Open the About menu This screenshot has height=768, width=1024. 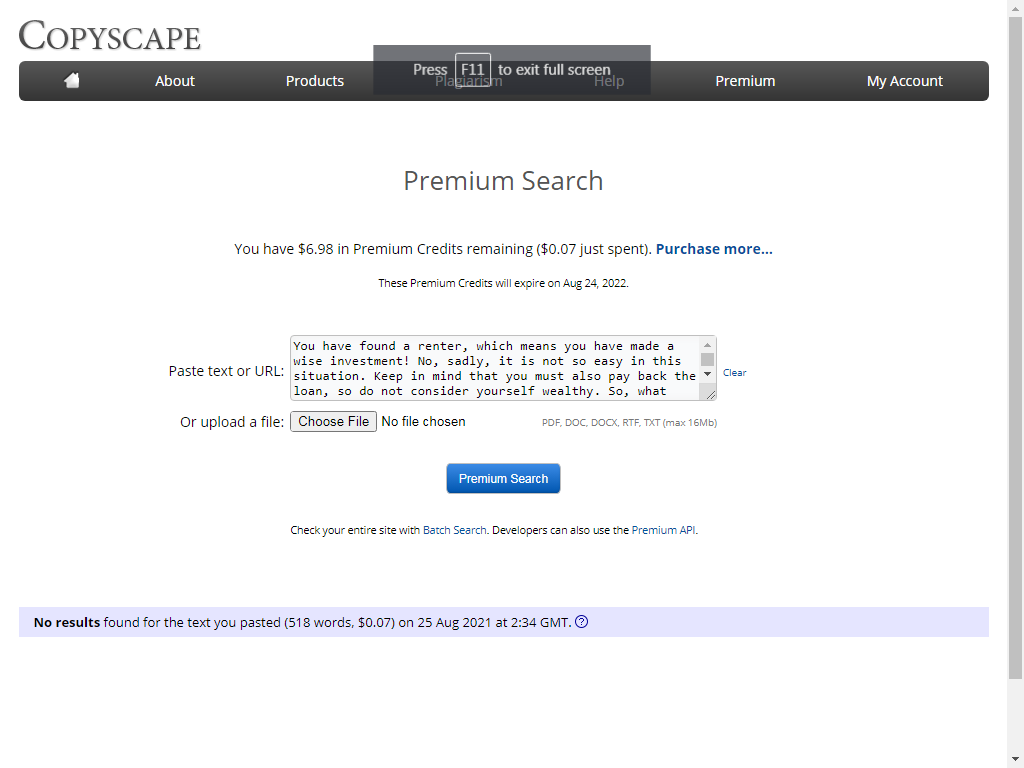pos(174,81)
